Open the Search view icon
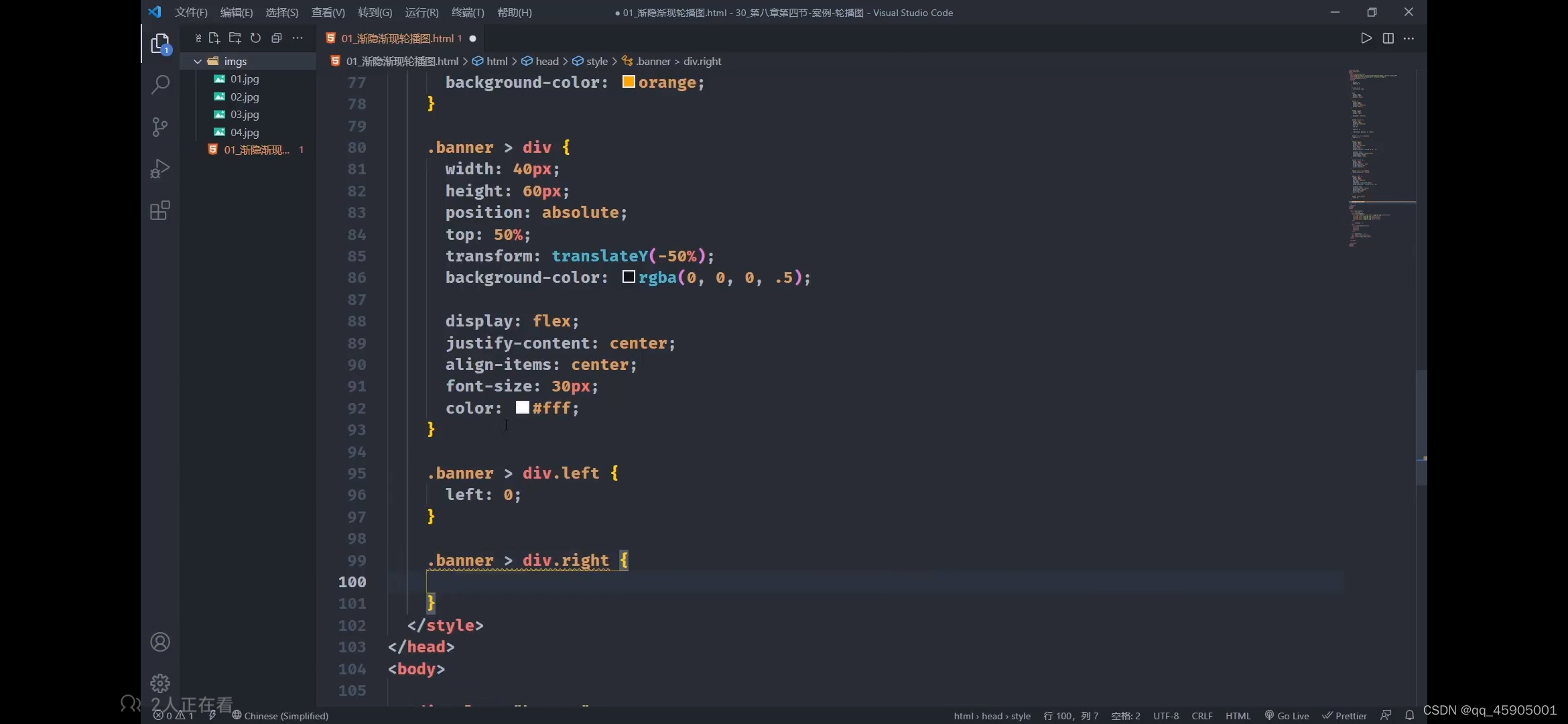The height and width of the screenshot is (724, 1568). tap(160, 85)
